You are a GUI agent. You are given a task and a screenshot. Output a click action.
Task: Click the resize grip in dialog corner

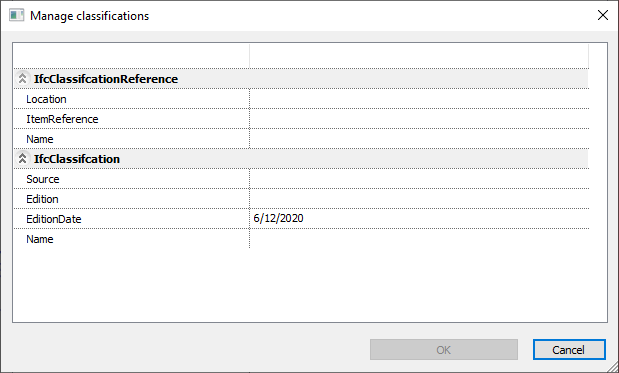(x=613, y=367)
